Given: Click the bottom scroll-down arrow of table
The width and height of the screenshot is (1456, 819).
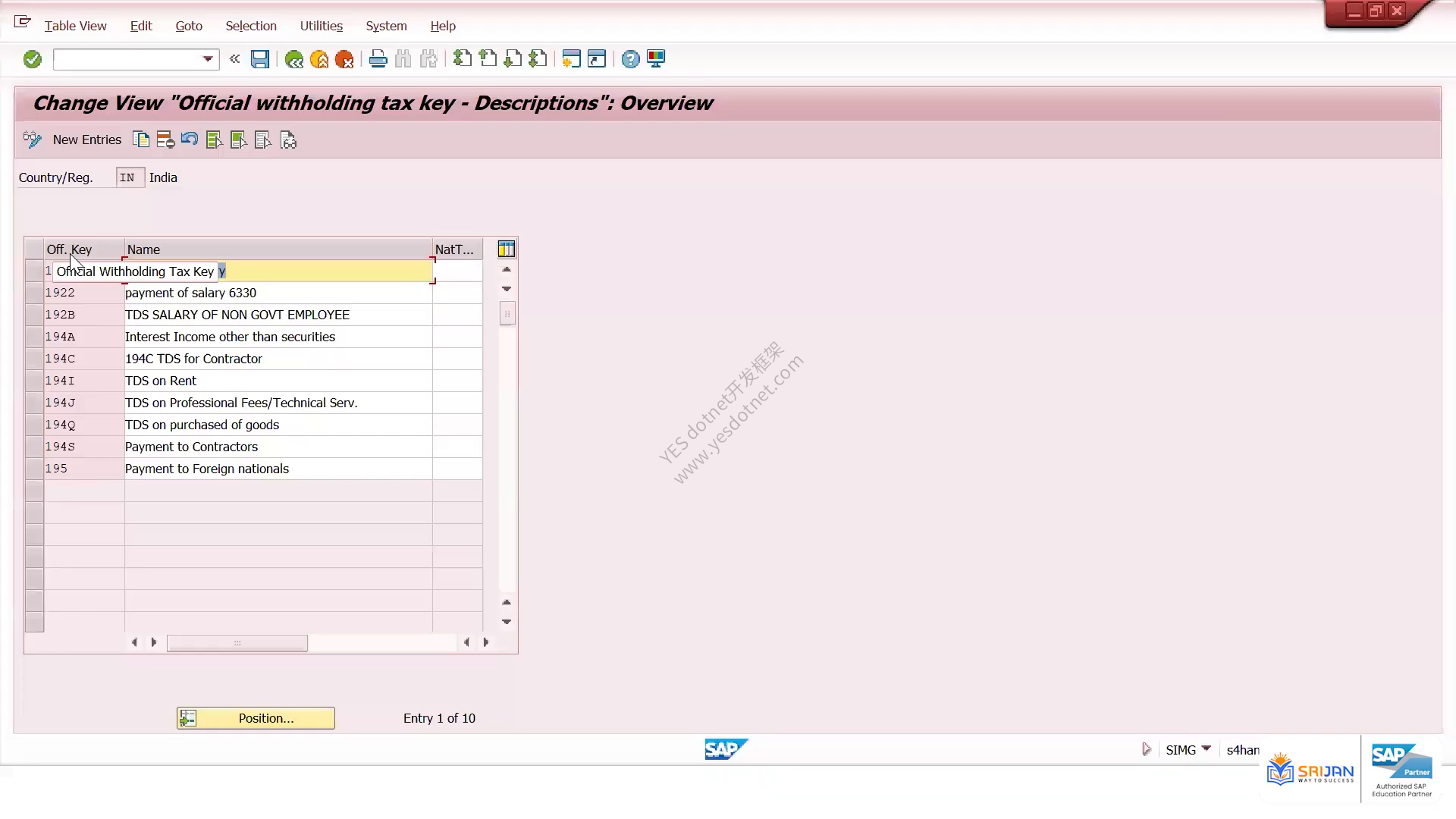Looking at the screenshot, I should click(x=507, y=622).
